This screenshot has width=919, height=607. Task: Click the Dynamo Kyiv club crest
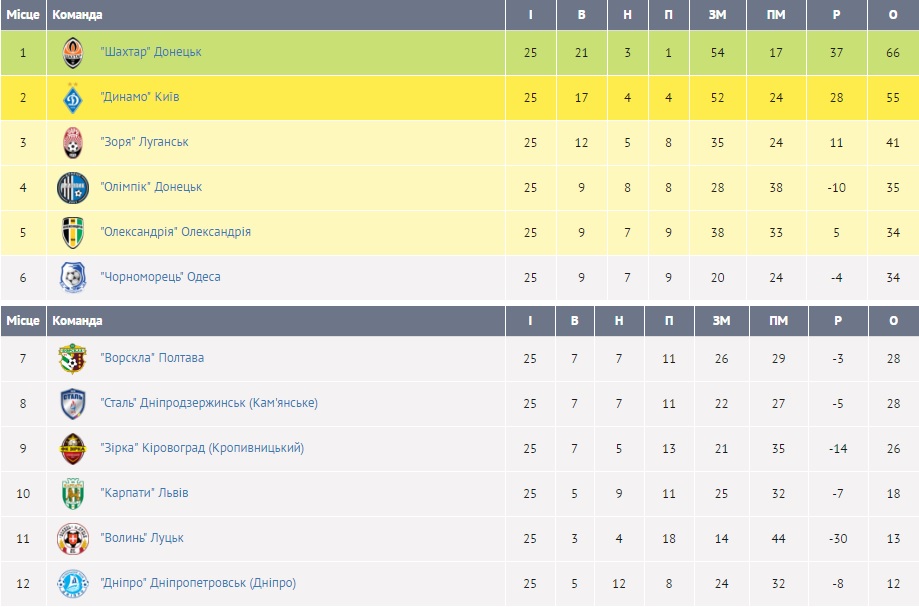tap(73, 98)
